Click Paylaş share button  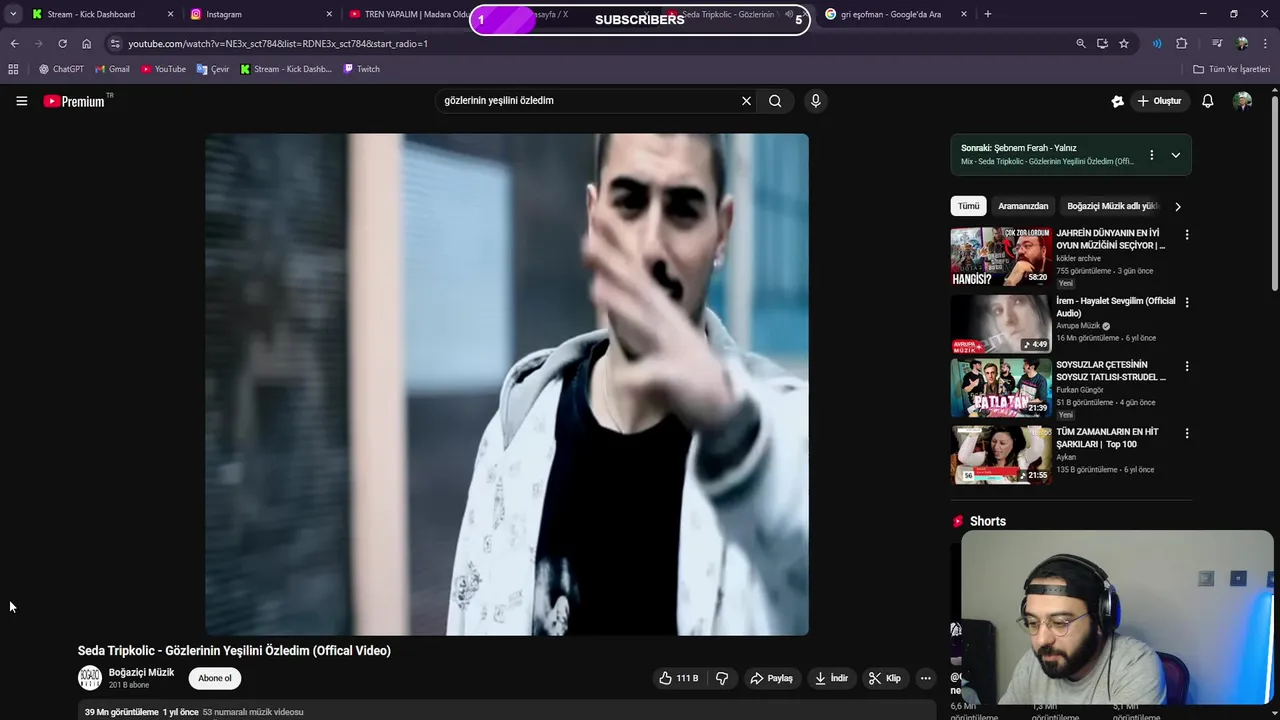click(x=771, y=678)
